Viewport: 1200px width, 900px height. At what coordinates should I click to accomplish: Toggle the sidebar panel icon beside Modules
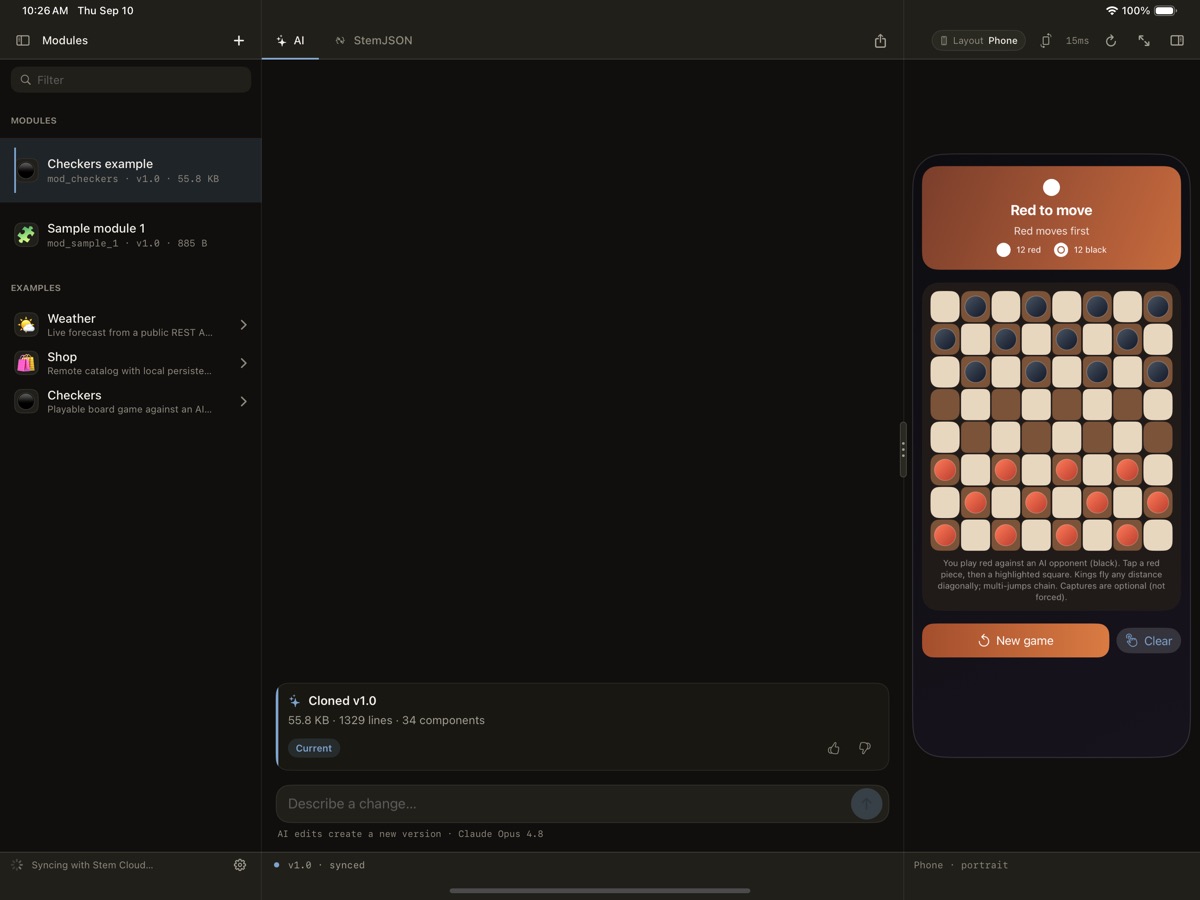click(x=23, y=41)
